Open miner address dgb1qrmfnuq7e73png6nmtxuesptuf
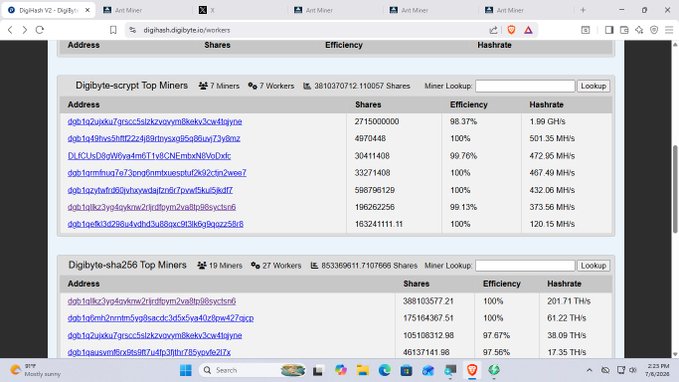This screenshot has width=679, height=382. (x=157, y=173)
